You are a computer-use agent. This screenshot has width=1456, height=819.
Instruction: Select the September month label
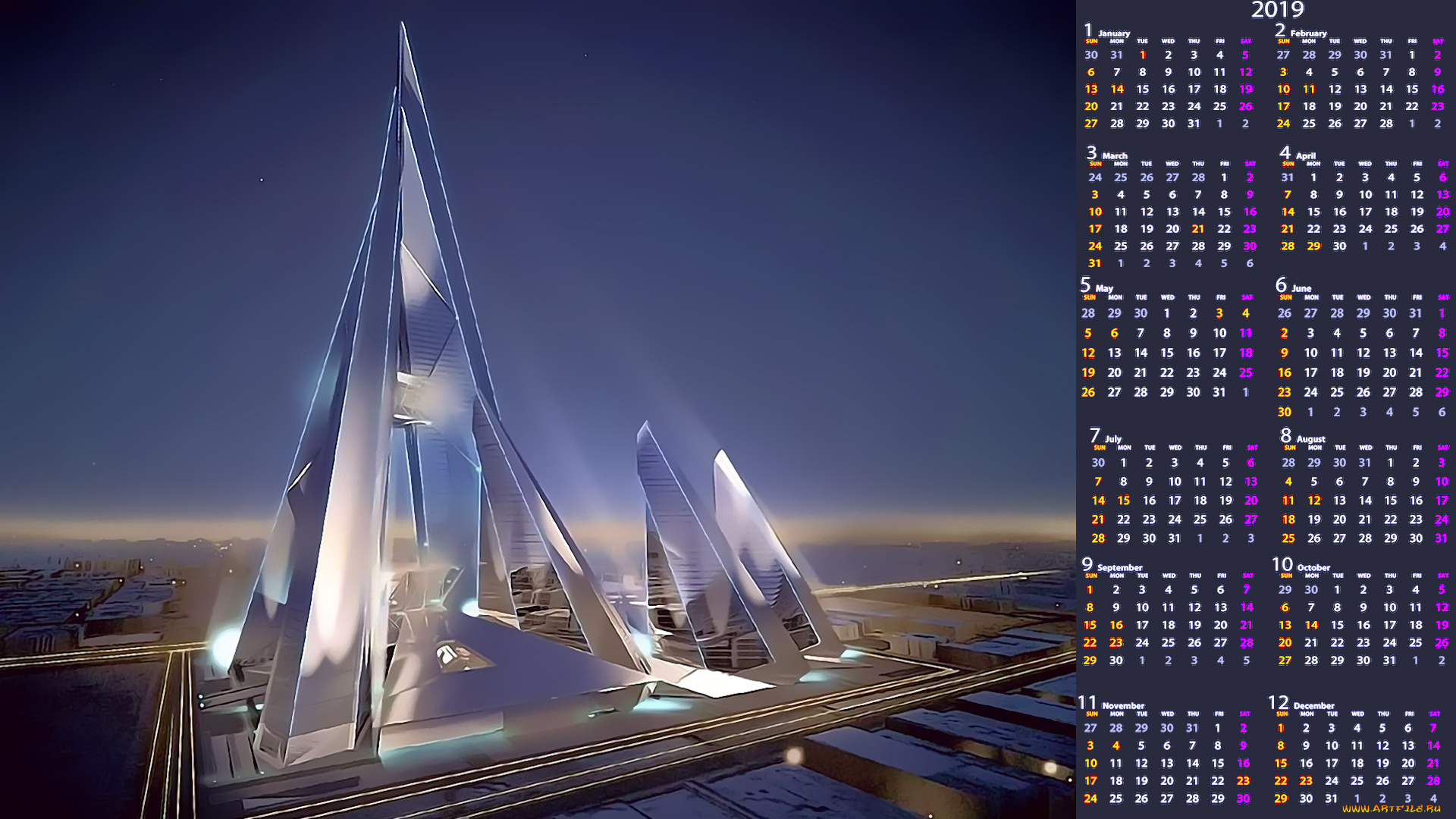click(1119, 567)
